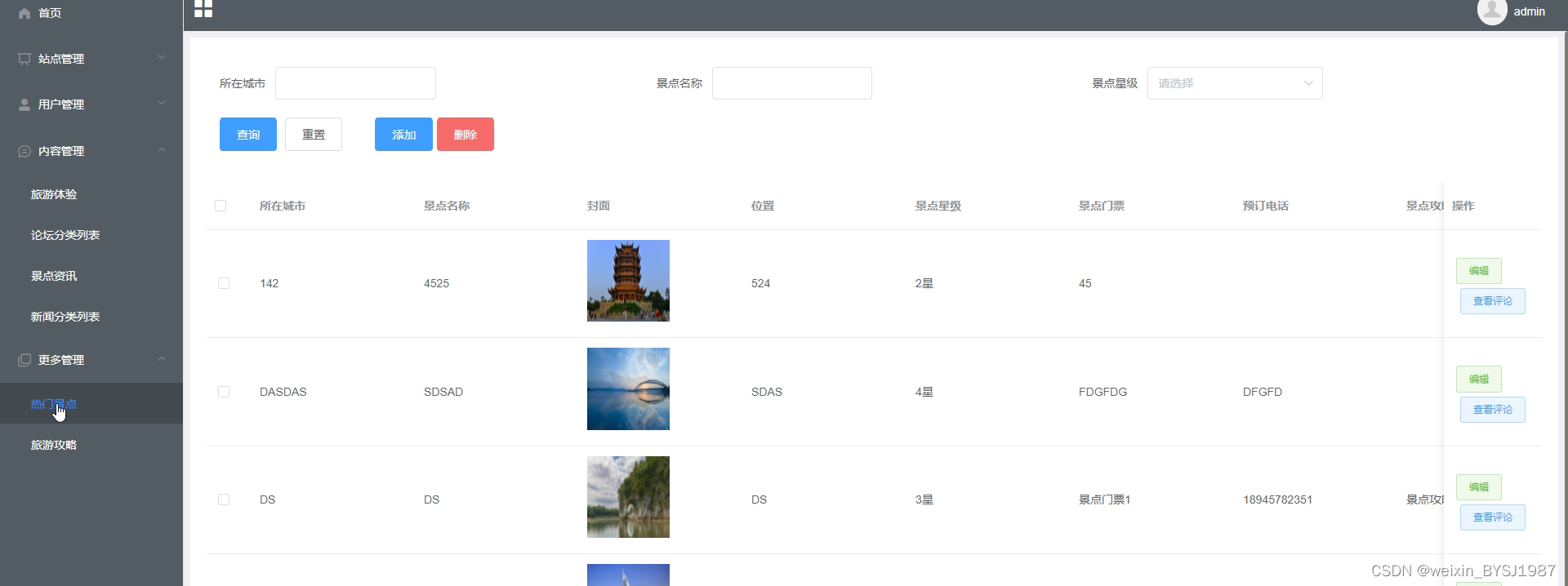Screen dimensions: 1568x586
Task: Click the 景点门票1 cell
Action: coord(1105,499)
